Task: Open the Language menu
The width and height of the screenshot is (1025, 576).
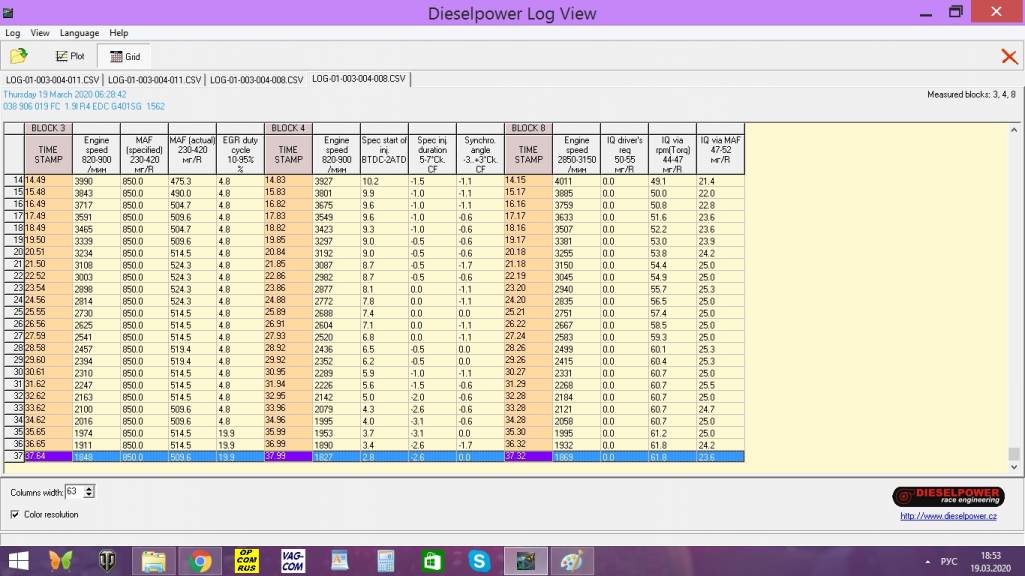Action: click(79, 33)
